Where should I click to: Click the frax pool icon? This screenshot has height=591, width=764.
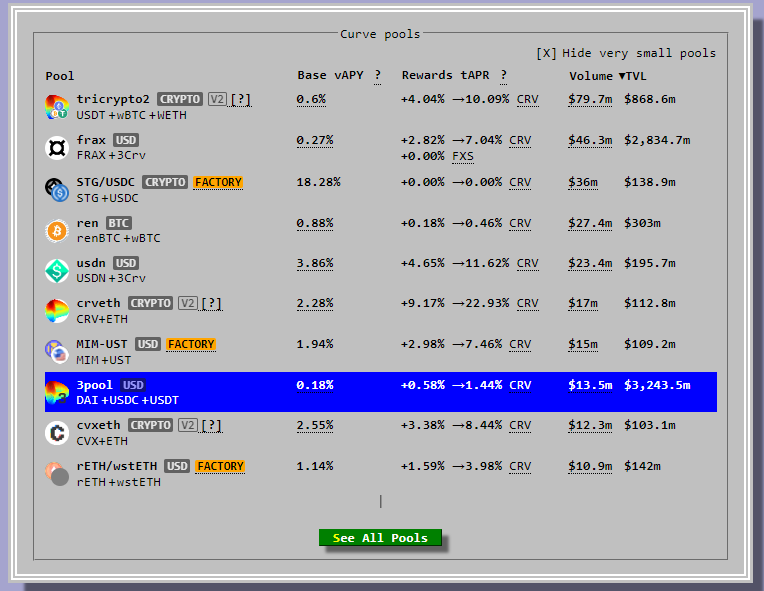(57, 148)
